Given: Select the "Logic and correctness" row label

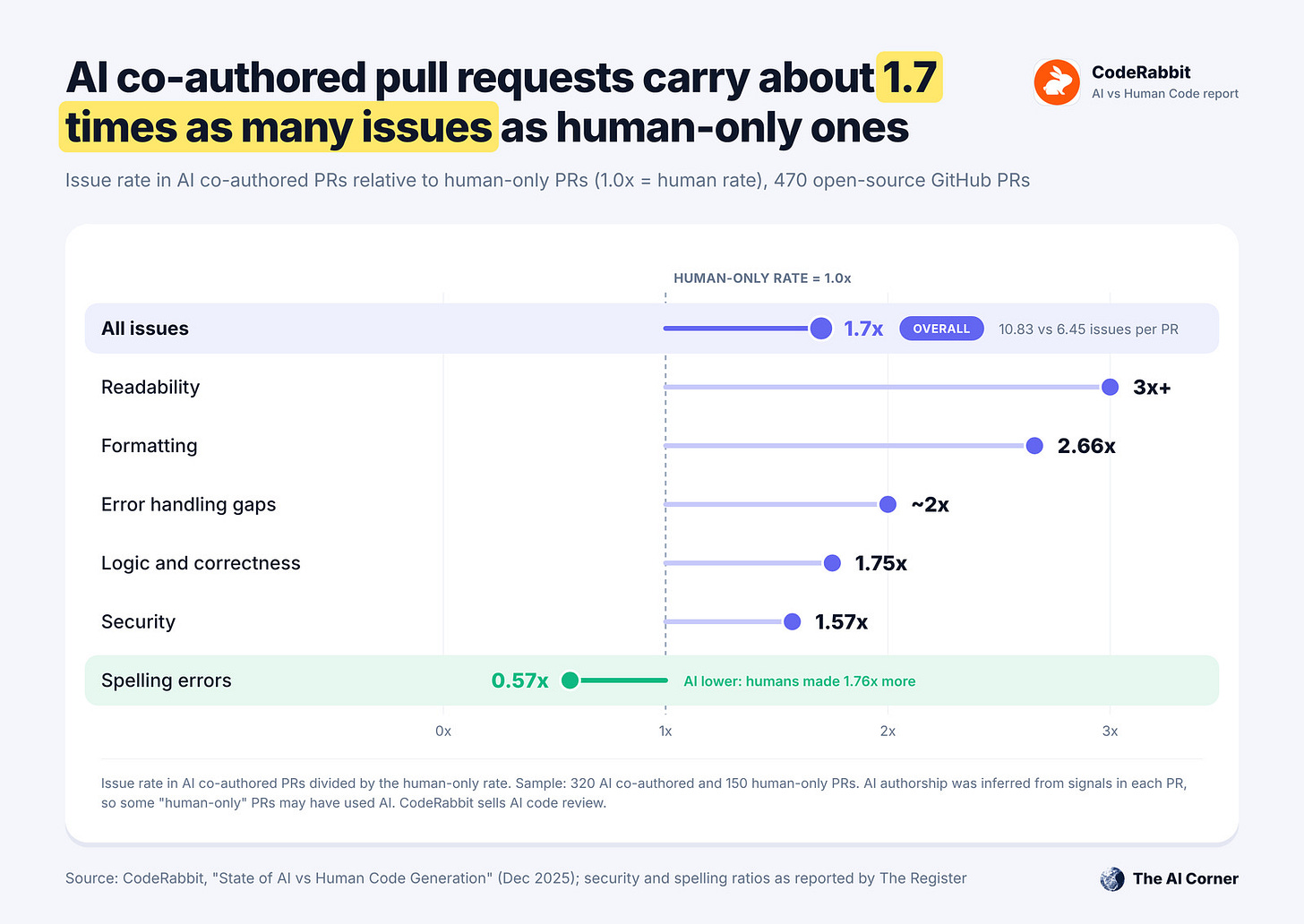Looking at the screenshot, I should [x=201, y=563].
